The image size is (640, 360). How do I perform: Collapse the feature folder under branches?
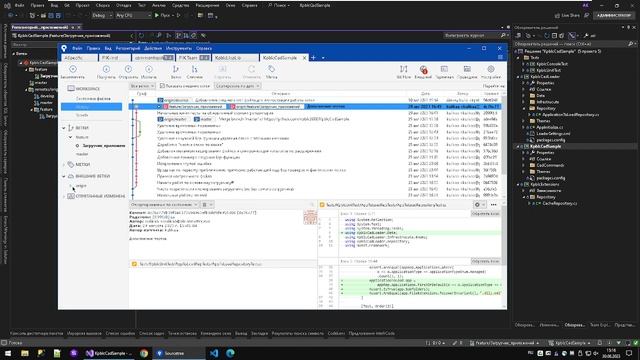(x=71, y=137)
